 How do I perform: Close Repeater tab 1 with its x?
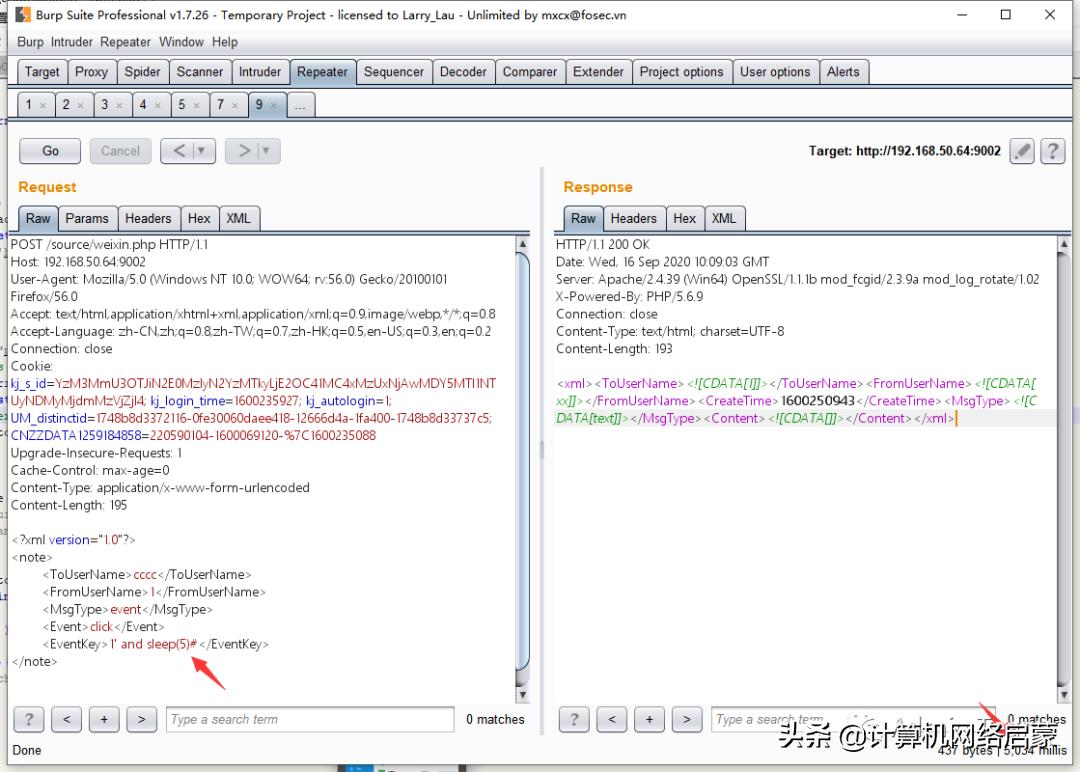click(x=43, y=105)
